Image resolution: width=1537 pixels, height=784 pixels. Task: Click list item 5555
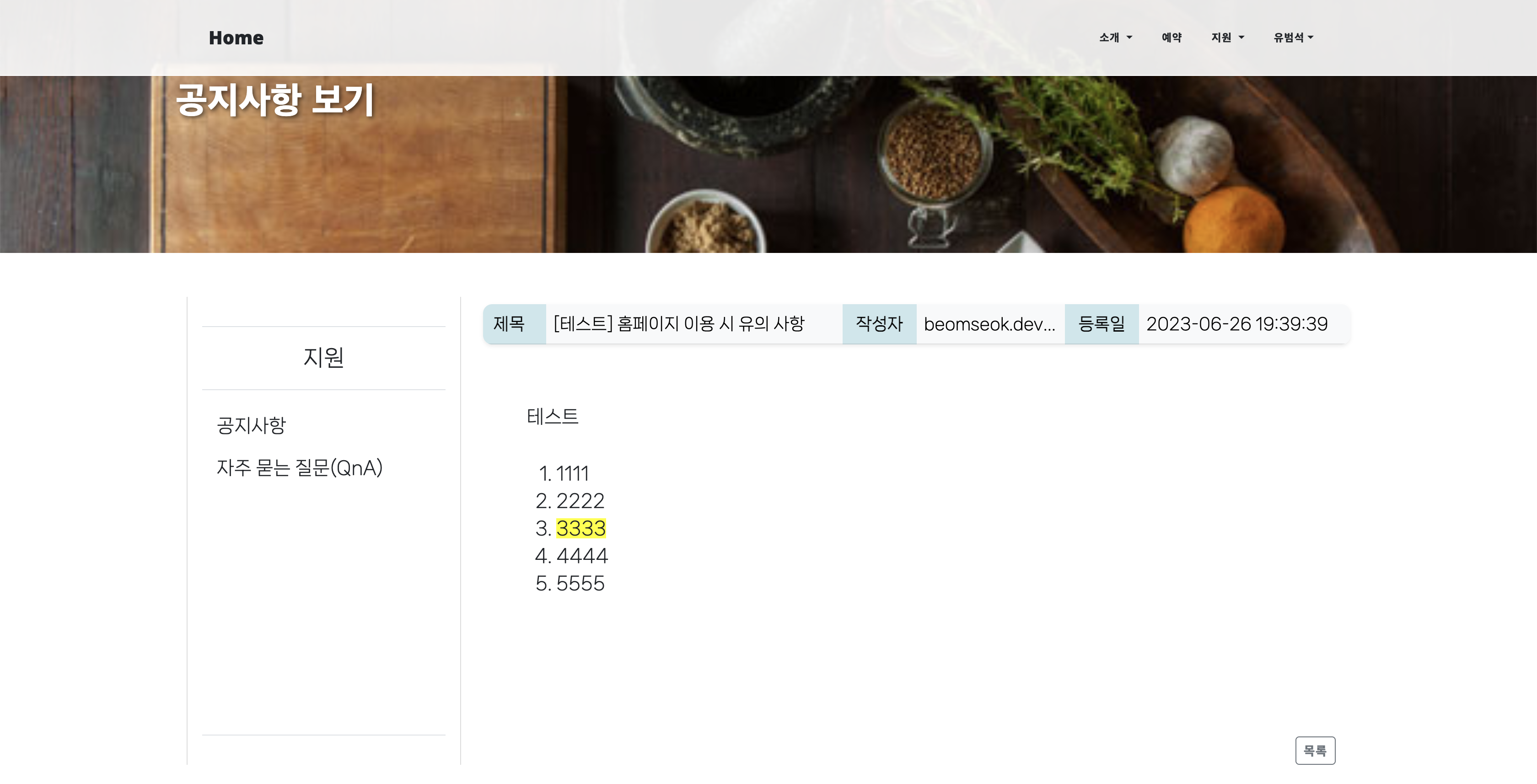580,583
